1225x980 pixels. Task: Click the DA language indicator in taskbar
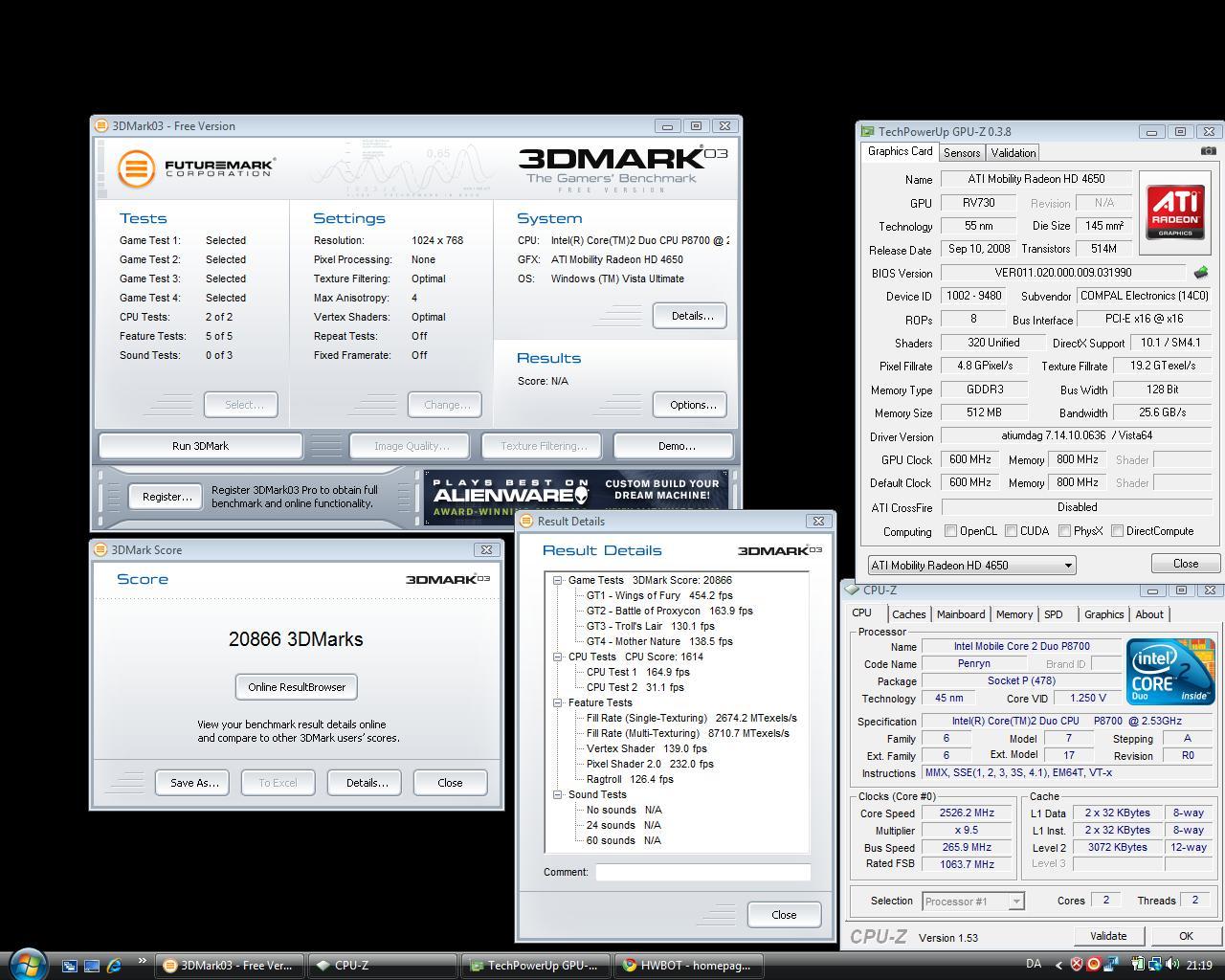point(1034,965)
